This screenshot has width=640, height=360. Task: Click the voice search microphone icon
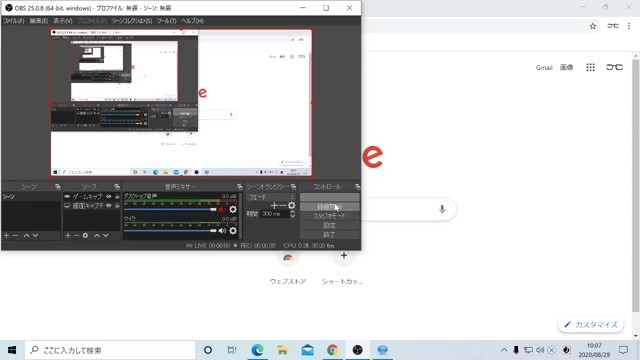tap(442, 209)
